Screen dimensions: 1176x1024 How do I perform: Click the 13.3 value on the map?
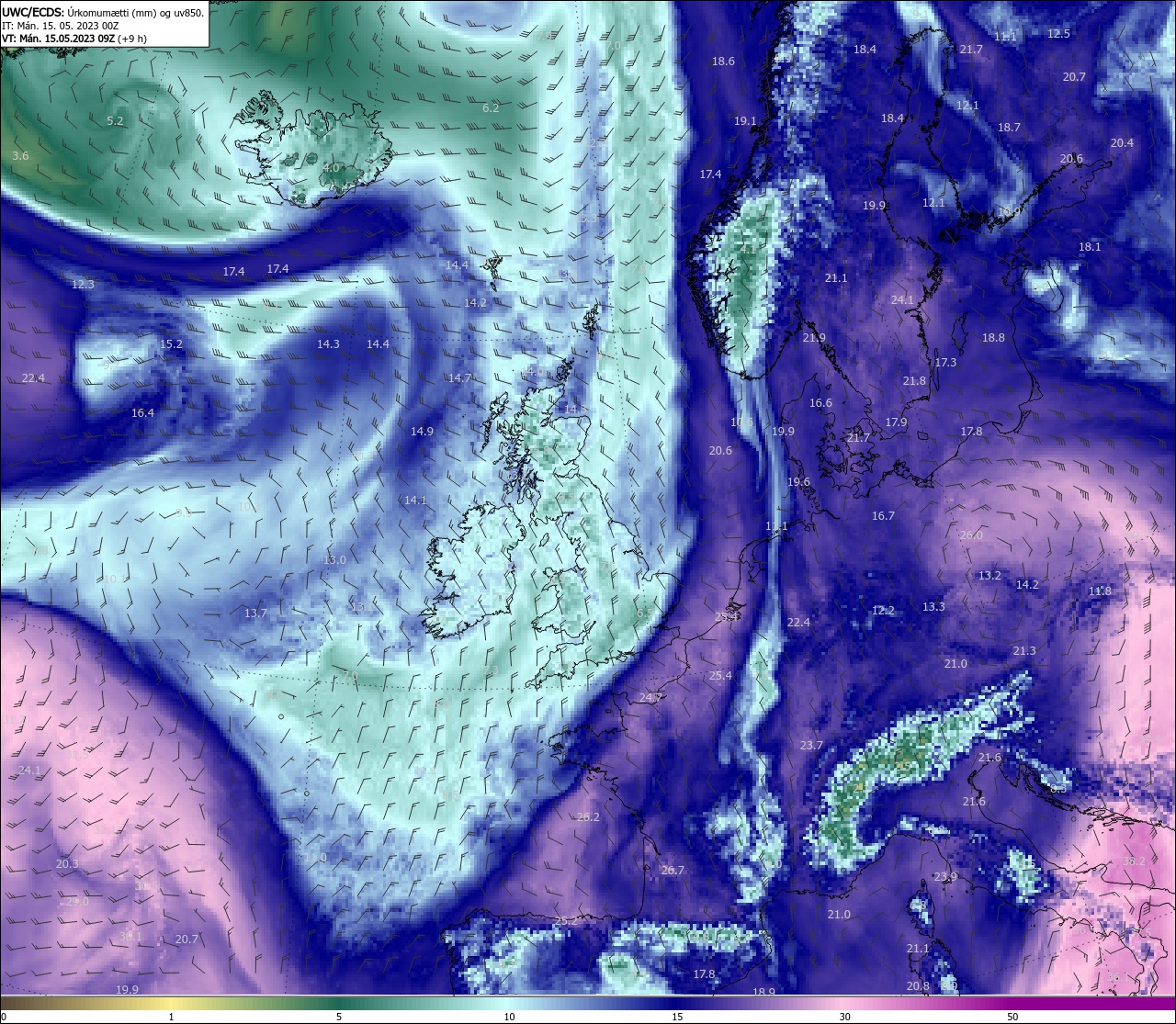(x=933, y=607)
